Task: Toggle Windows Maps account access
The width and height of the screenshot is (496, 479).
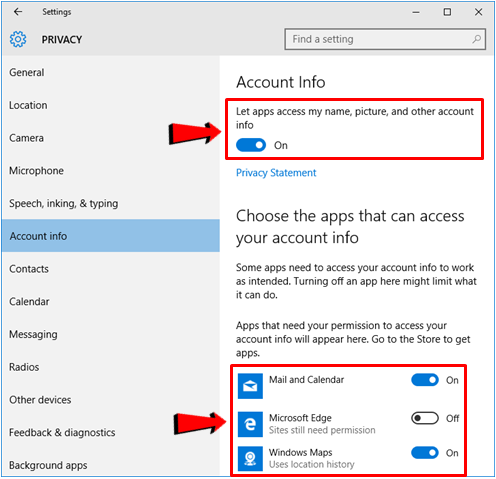Action: tap(425, 452)
